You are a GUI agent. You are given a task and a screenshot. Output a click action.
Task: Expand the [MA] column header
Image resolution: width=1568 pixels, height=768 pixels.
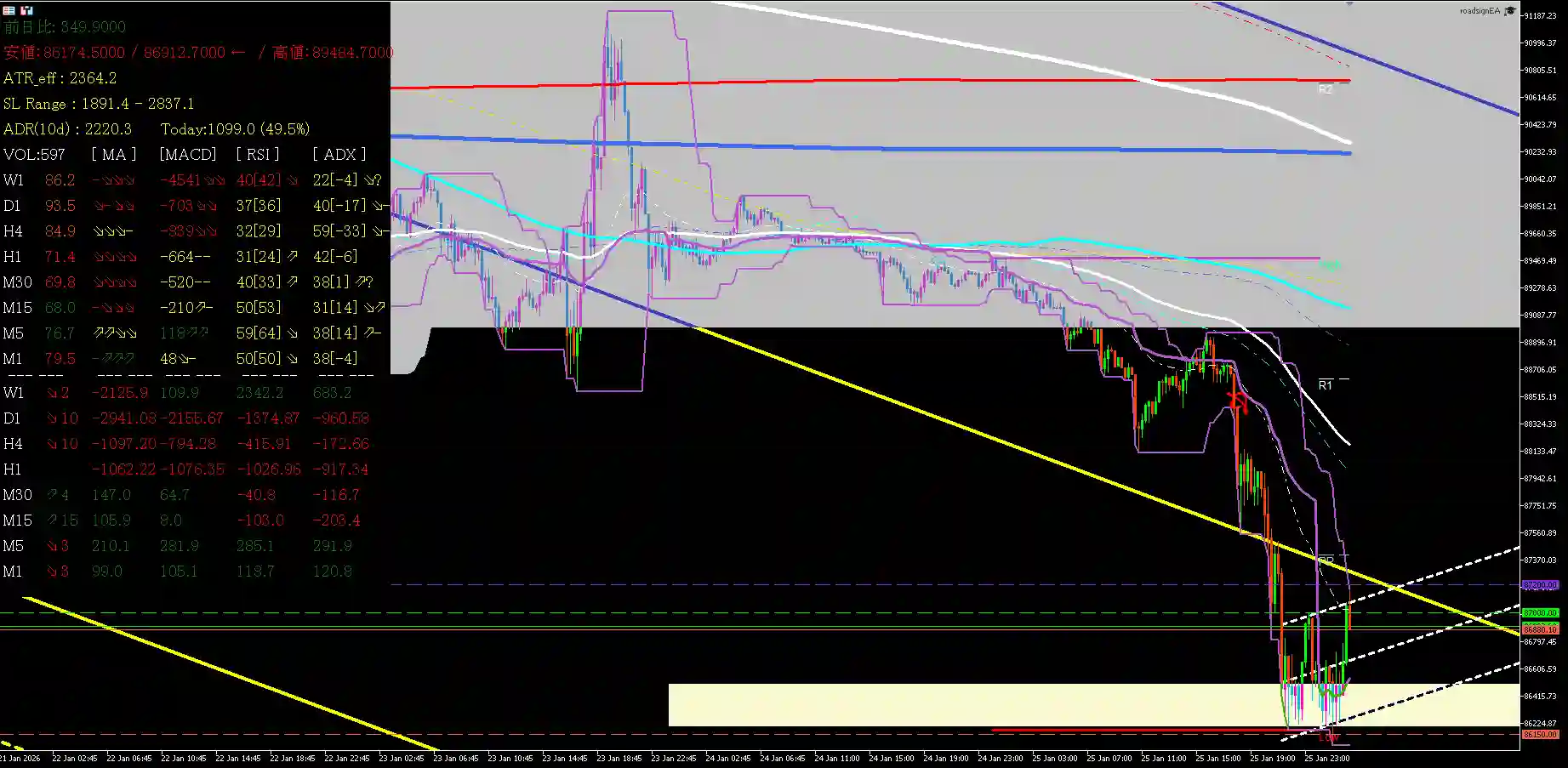pyautogui.click(x=112, y=154)
